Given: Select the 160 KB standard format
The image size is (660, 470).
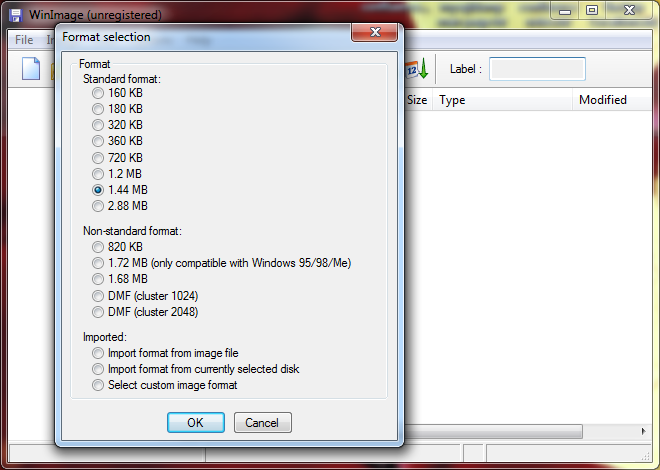Looking at the screenshot, I should [x=98, y=93].
